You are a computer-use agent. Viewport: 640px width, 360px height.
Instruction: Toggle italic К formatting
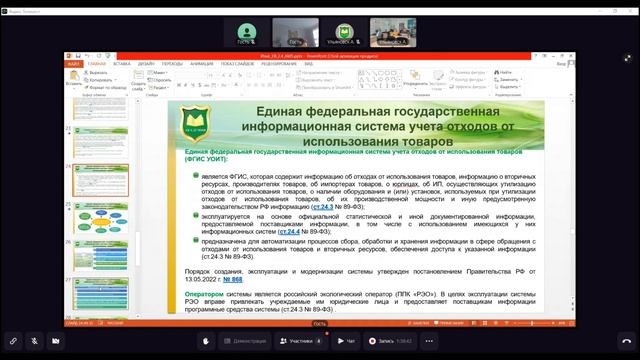[x=186, y=85]
